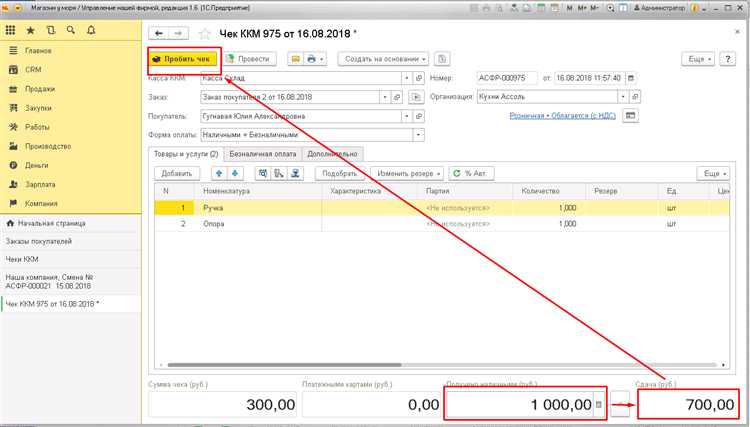Open the CRM section
750x427 pixels.
coord(71,70)
